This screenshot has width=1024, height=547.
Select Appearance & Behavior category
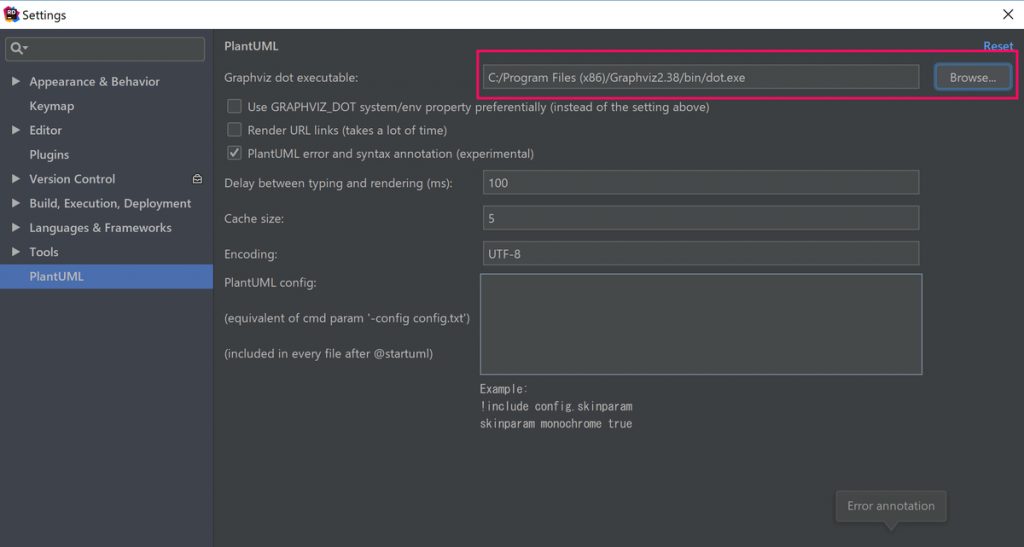94,81
